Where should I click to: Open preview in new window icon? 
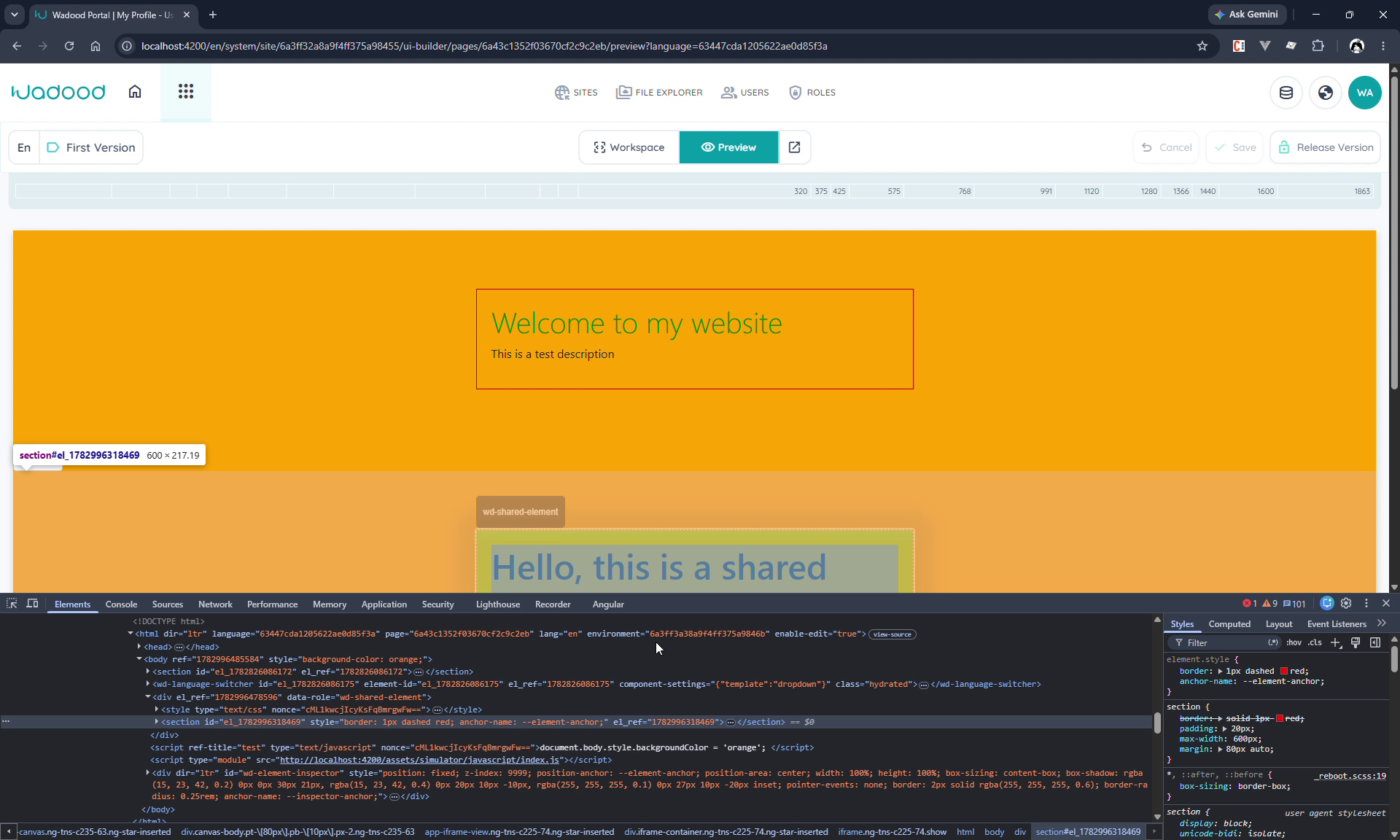pyautogui.click(x=795, y=147)
